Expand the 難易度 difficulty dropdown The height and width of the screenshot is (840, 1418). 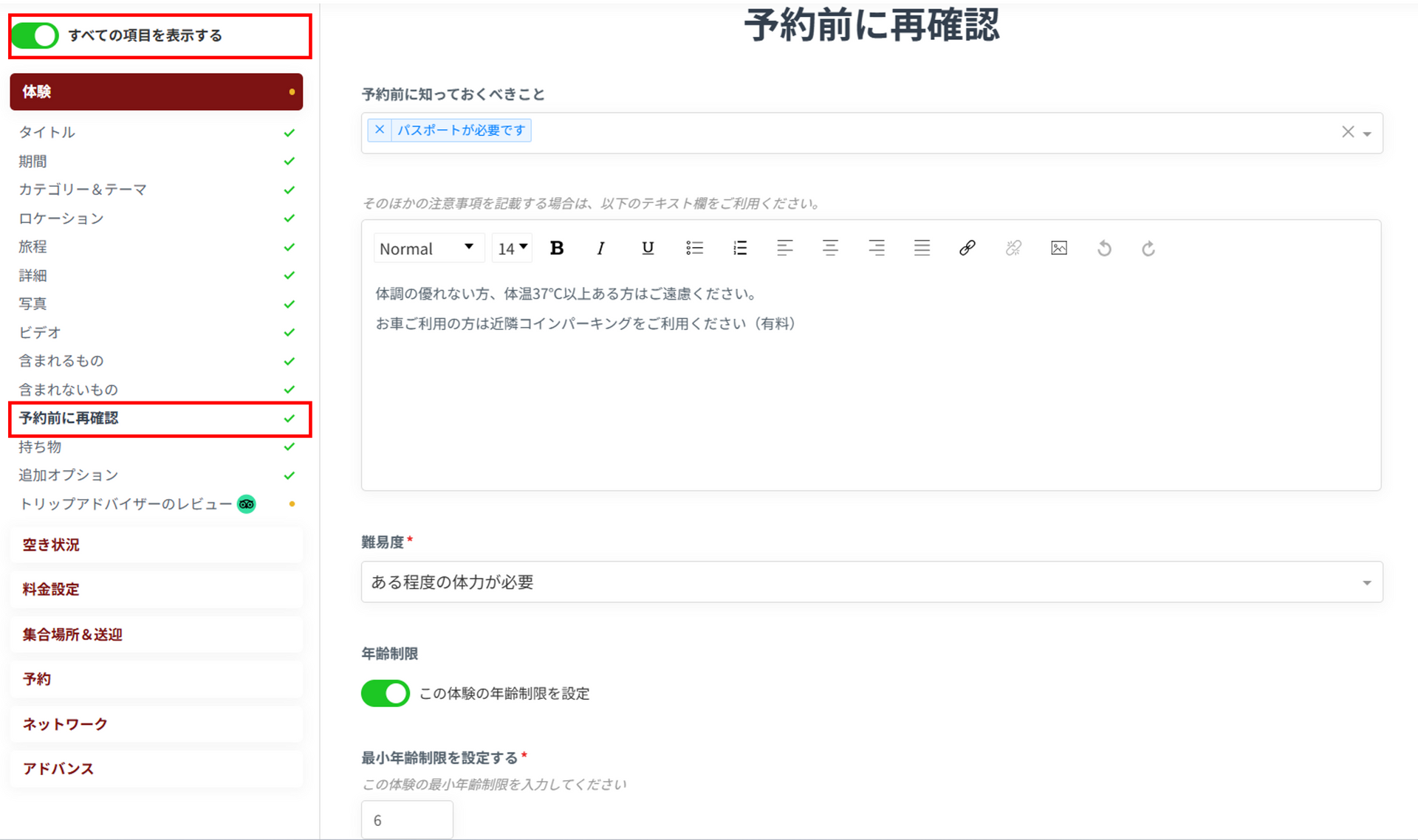point(871,582)
